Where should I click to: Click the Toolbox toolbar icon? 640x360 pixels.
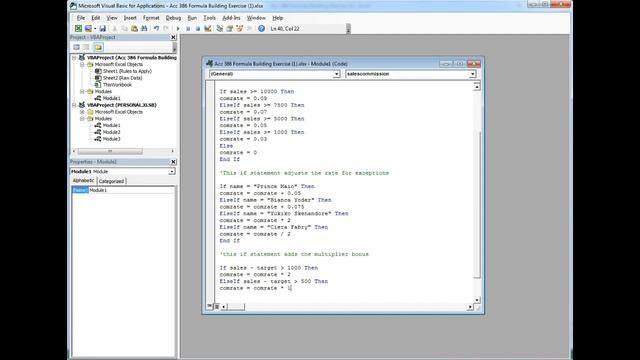pos(249,29)
